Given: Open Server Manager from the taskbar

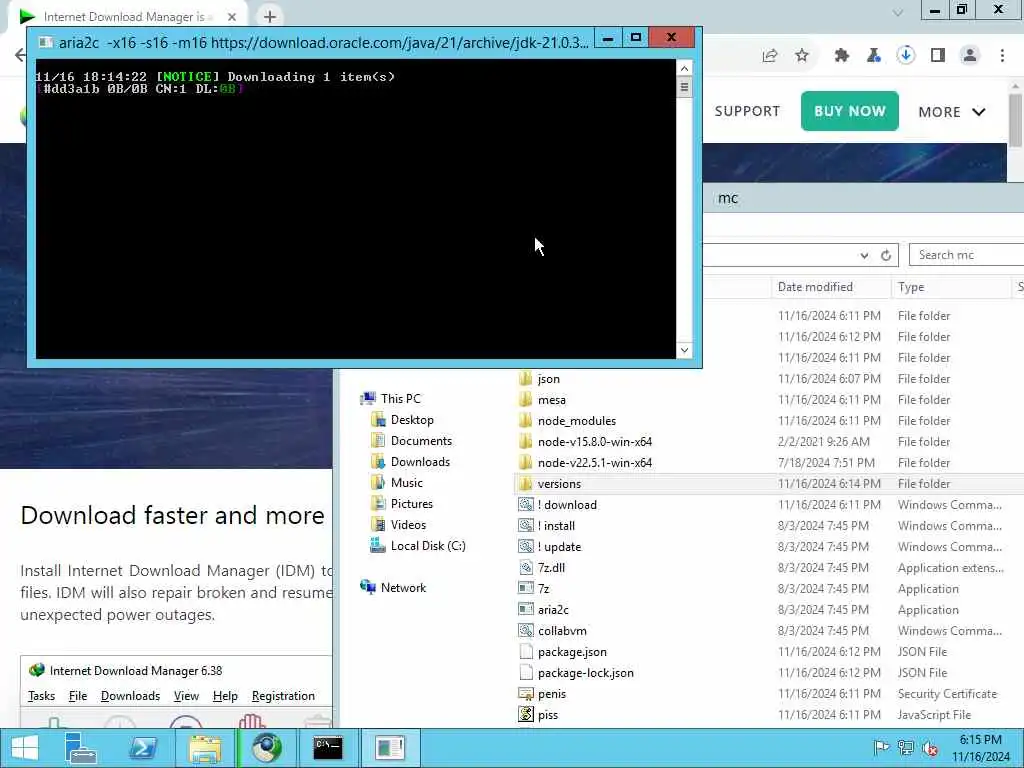Looking at the screenshot, I should [81, 748].
